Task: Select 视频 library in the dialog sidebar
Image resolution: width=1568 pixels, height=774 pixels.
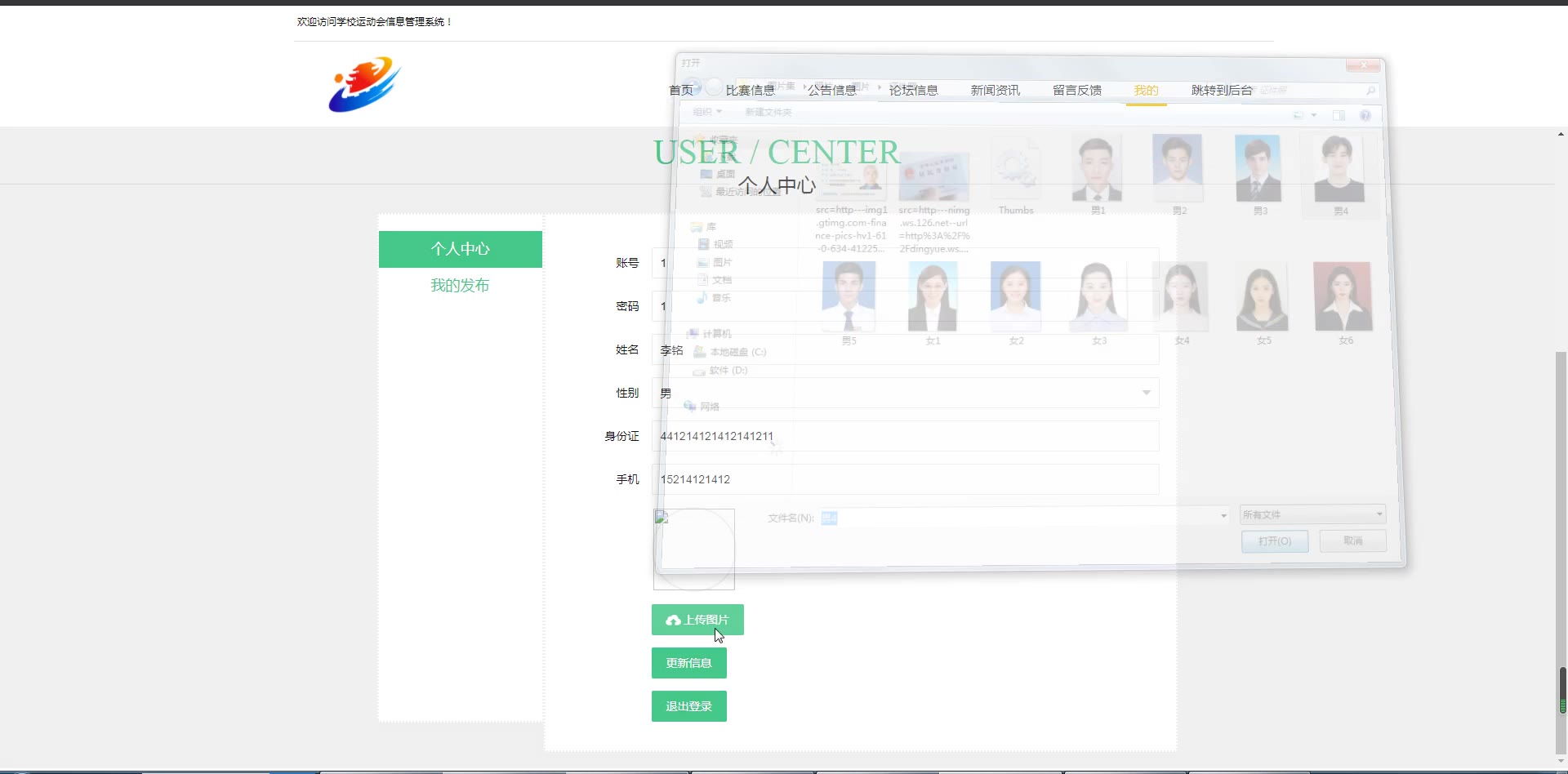Action: coord(715,244)
